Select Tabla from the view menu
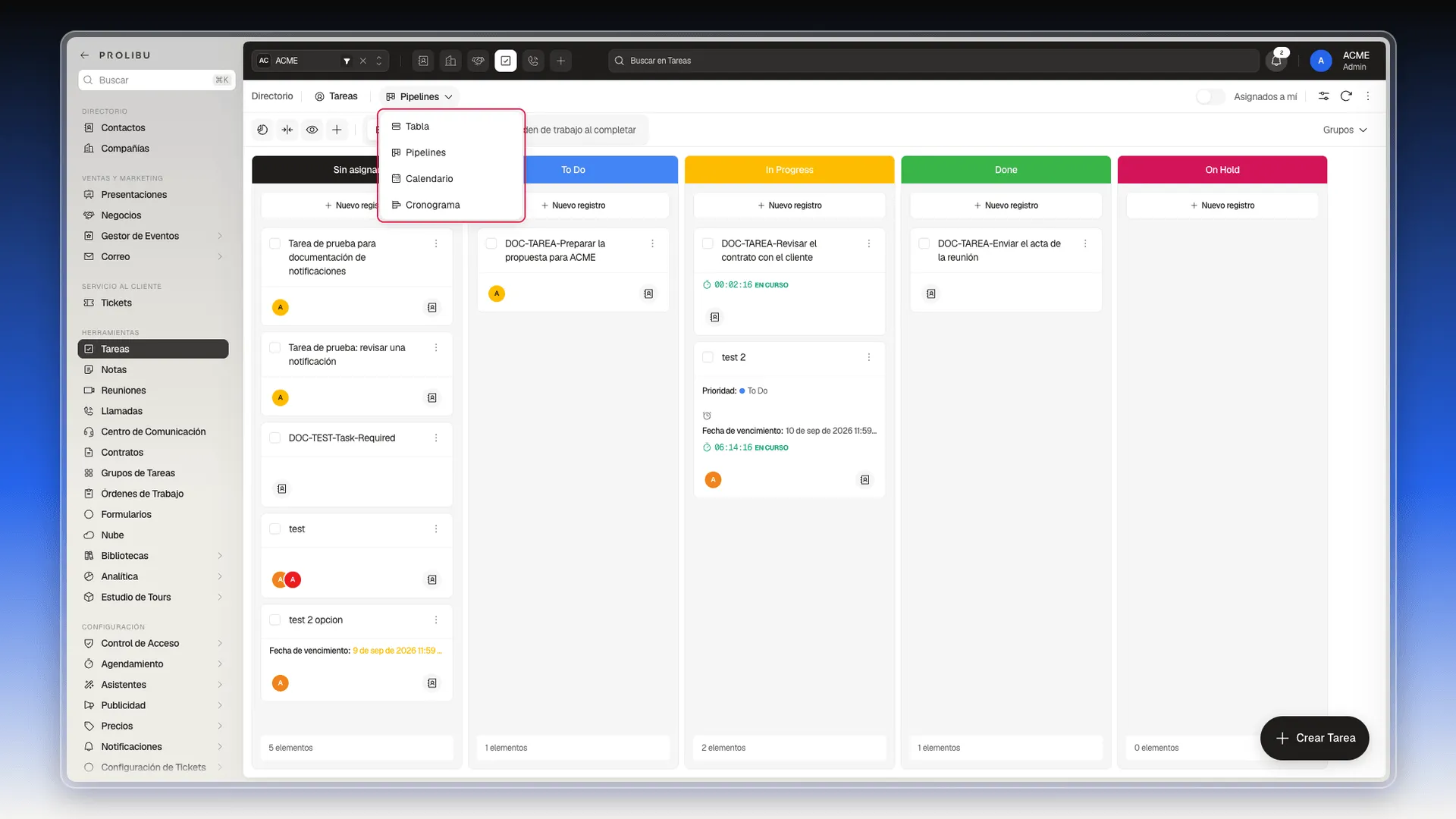The width and height of the screenshot is (1456, 819). point(451,127)
